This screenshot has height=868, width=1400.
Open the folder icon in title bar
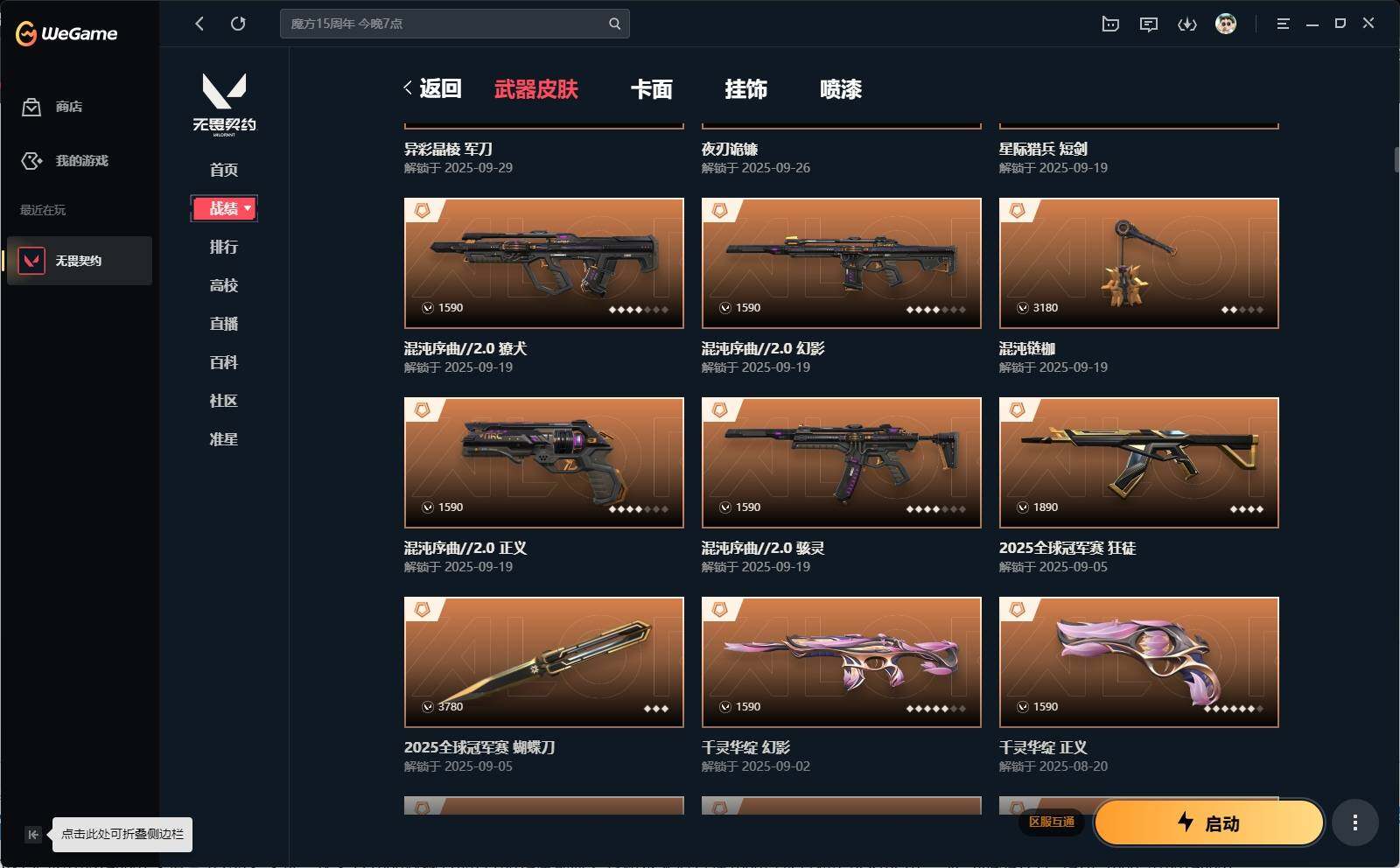click(1110, 24)
